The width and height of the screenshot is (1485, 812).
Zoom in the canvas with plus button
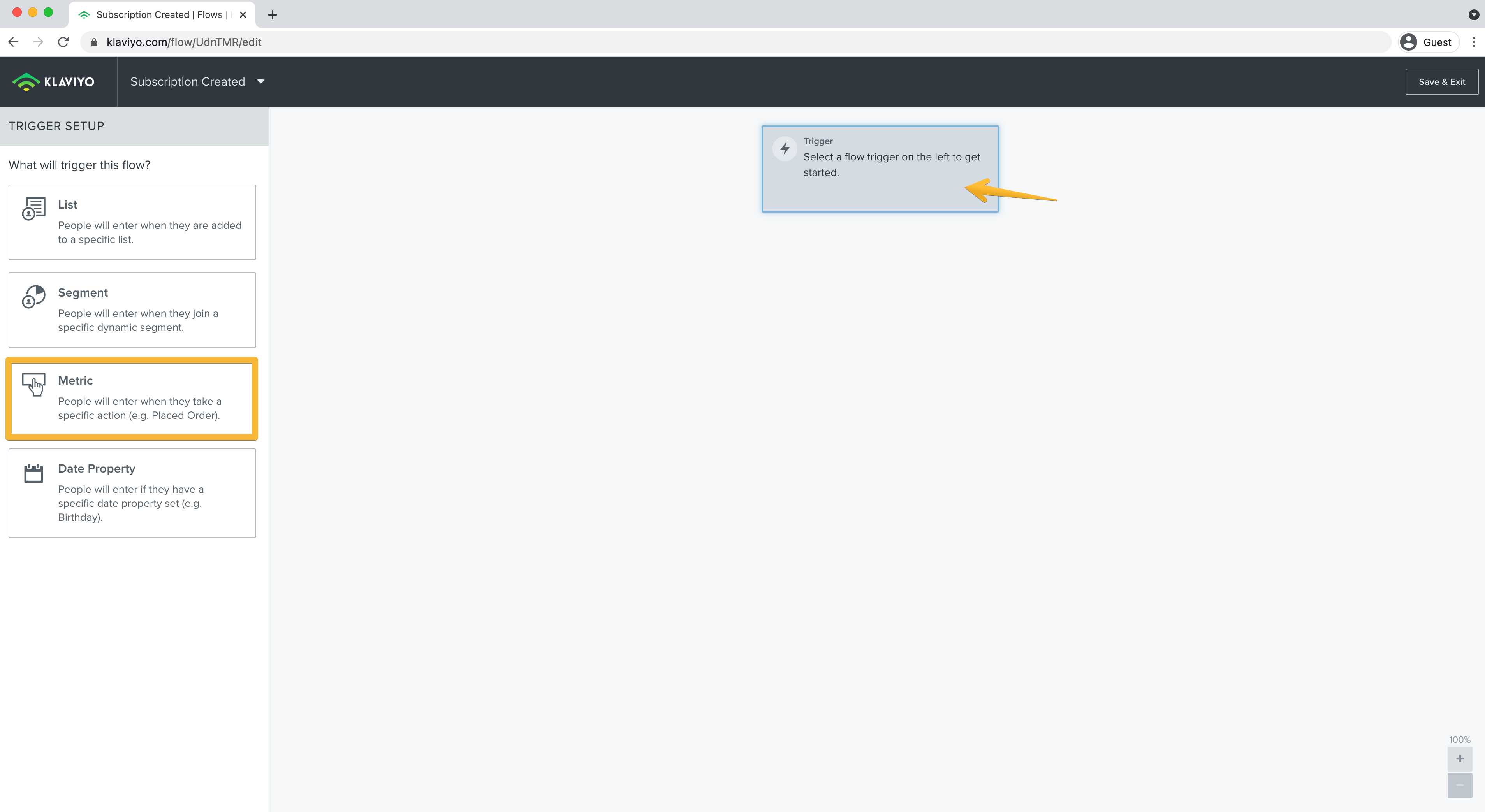(1460, 758)
